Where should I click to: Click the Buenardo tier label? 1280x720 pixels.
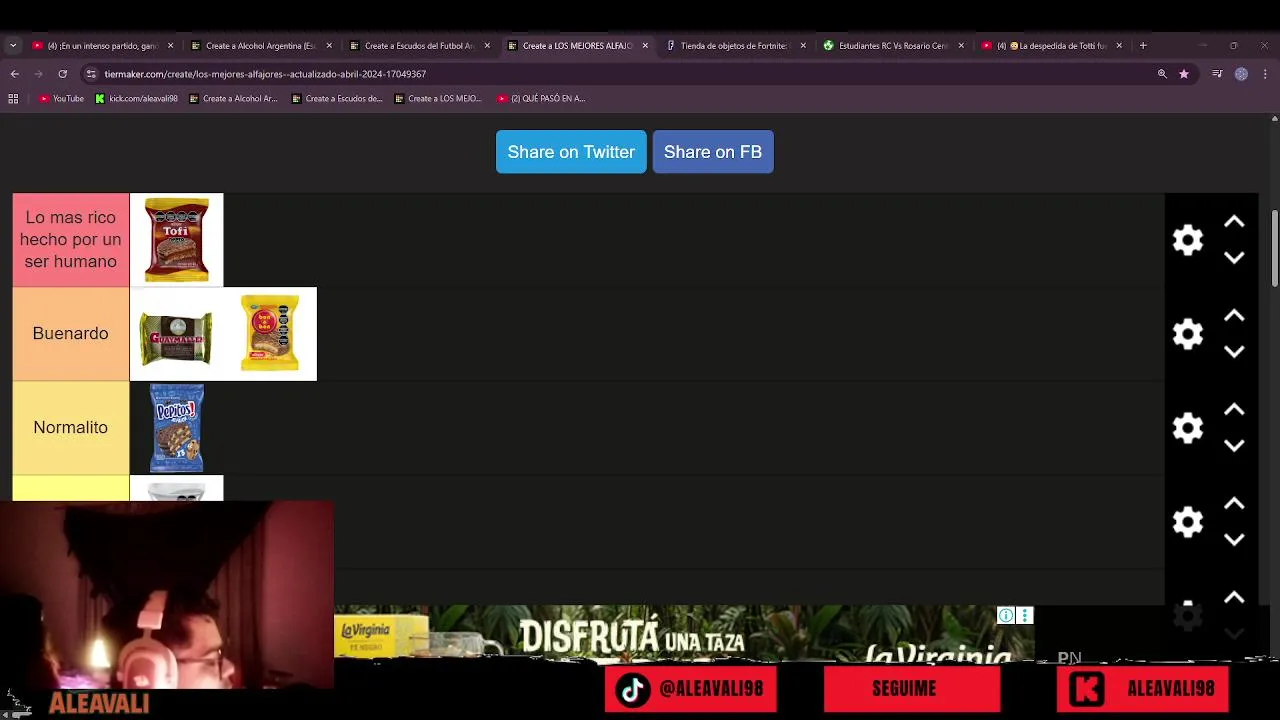pos(71,334)
